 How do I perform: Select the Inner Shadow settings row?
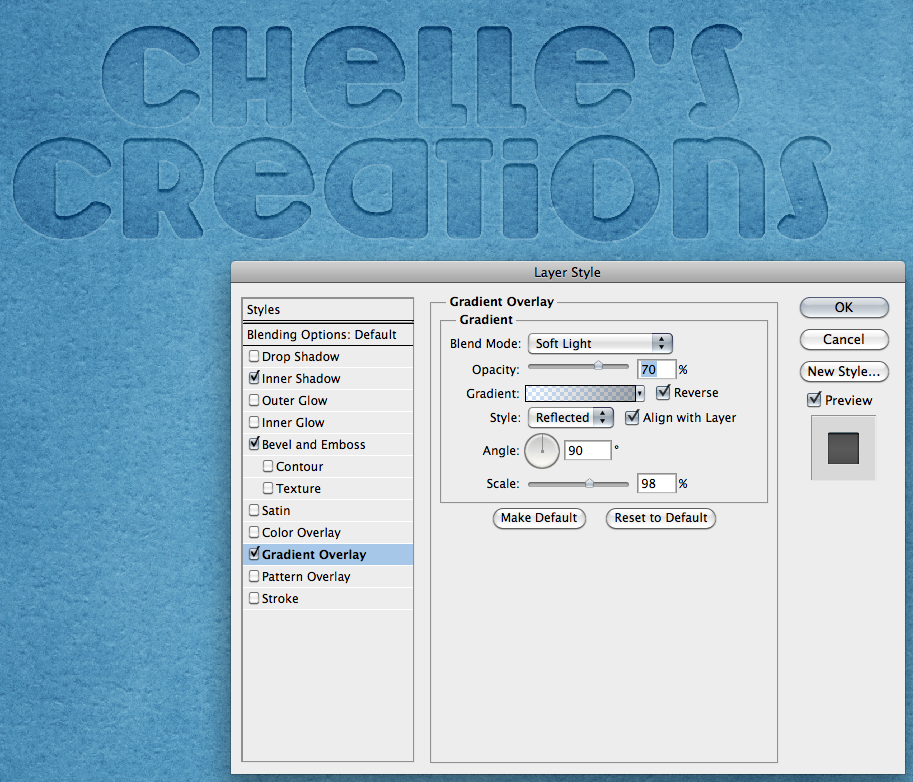pos(328,378)
